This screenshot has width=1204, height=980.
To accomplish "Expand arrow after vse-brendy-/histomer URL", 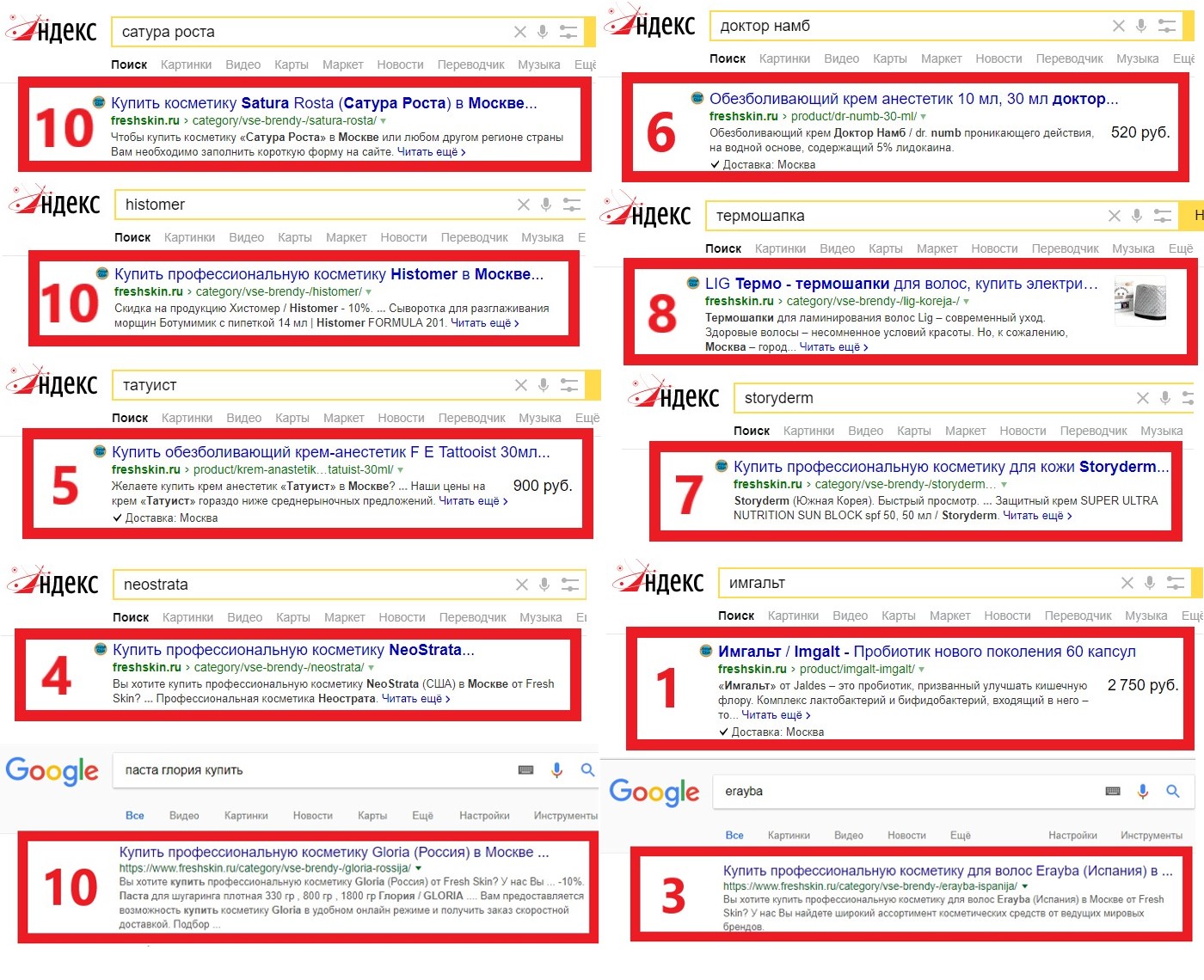I will (369, 292).
